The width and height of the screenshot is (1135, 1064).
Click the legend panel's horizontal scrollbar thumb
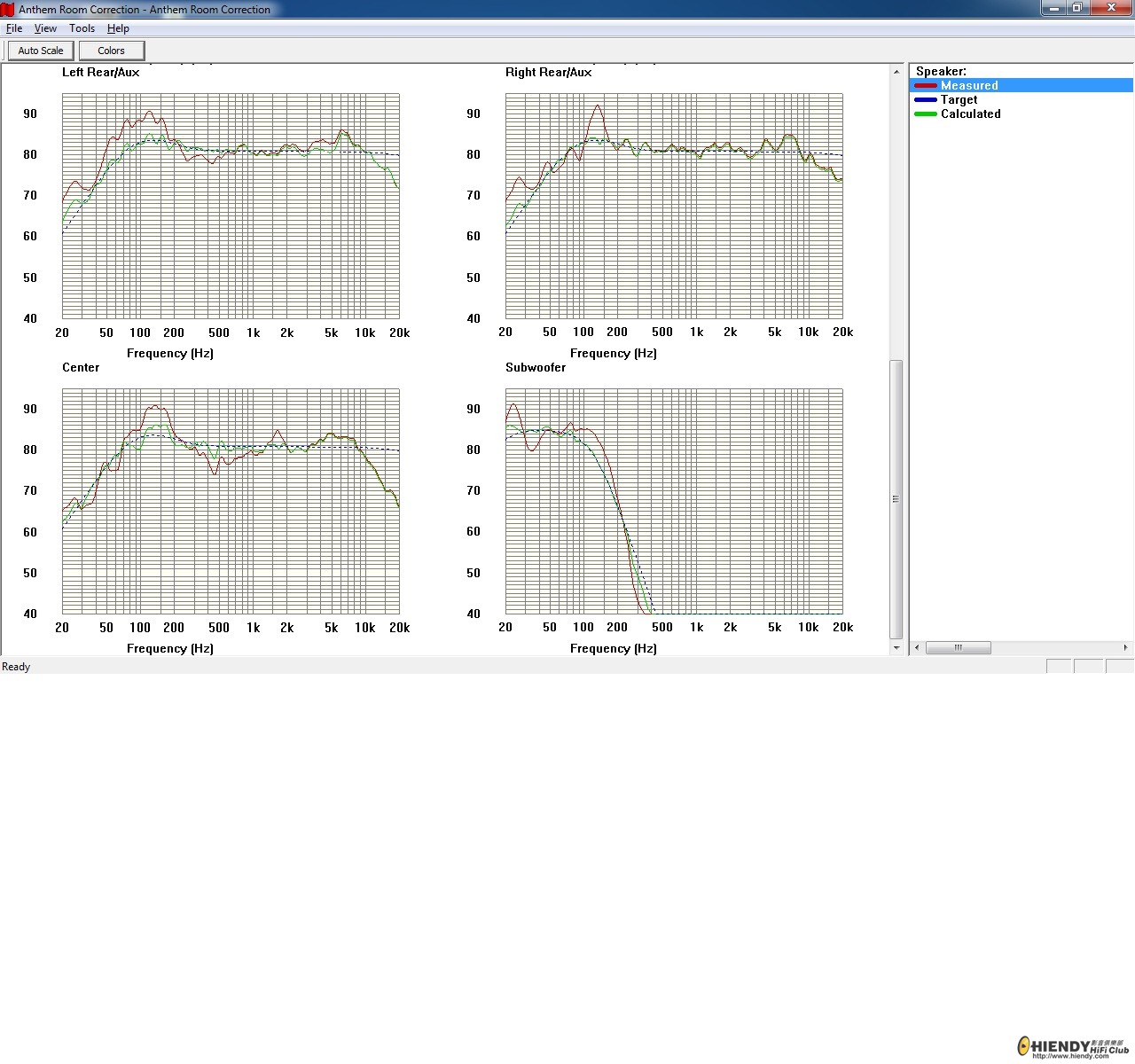pyautogui.click(x=958, y=647)
